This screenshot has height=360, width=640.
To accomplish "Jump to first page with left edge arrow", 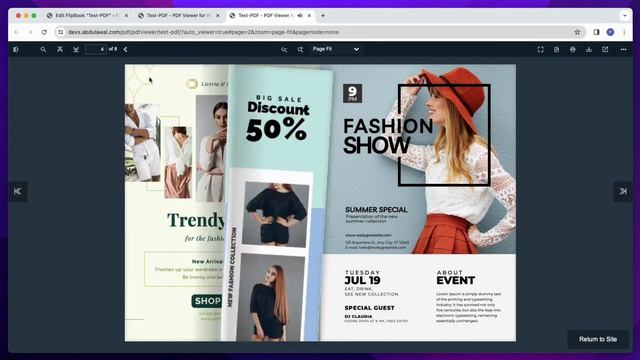I will 18,191.
